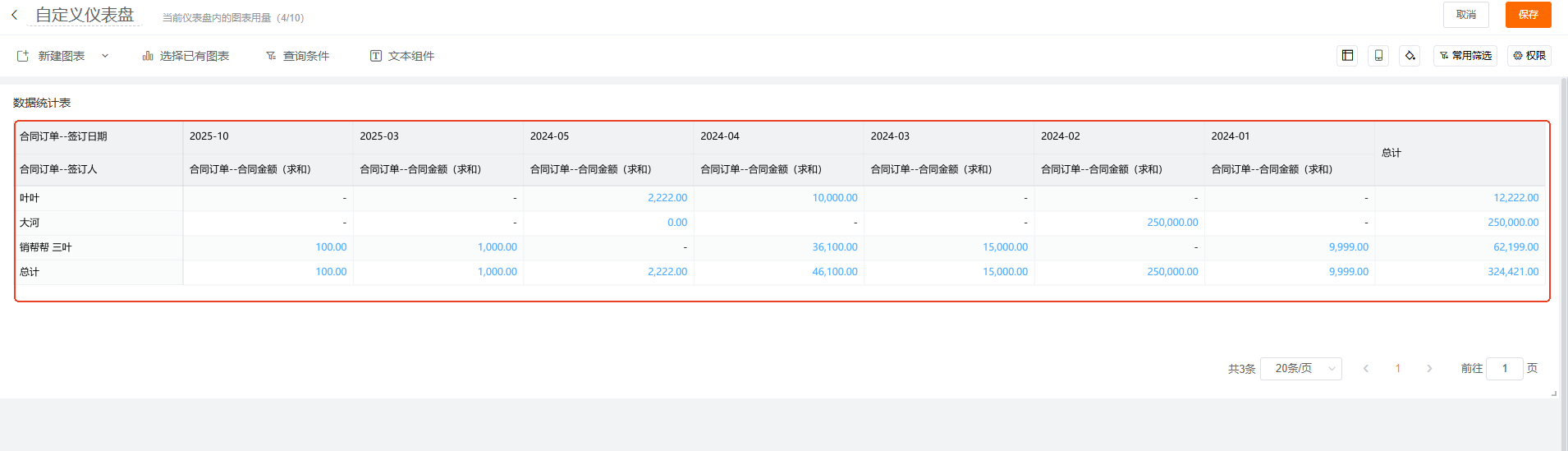Expand the 新建图表 dropdown arrow

coord(105,56)
